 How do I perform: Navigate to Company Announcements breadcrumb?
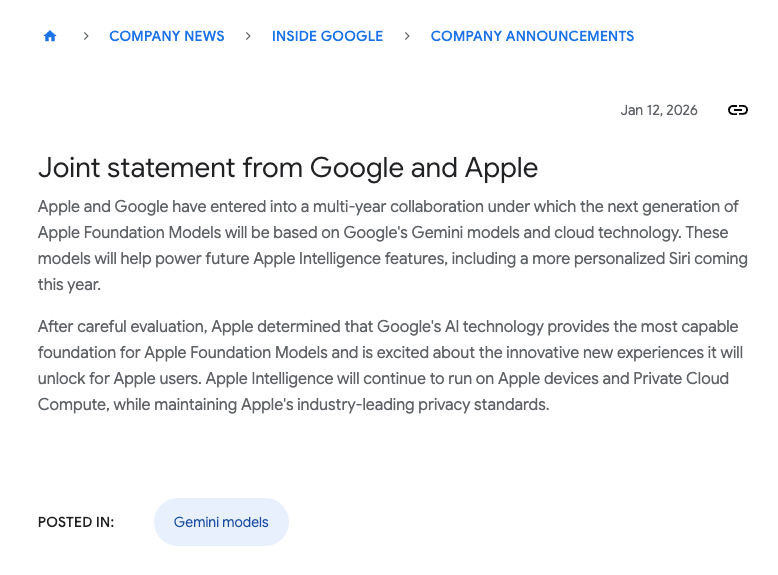tap(532, 36)
